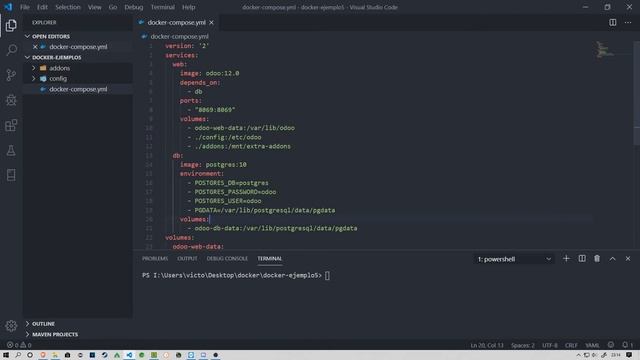This screenshot has width=640, height=360.
Task: Open the powershell terminal selector dropdown
Action: [514, 259]
